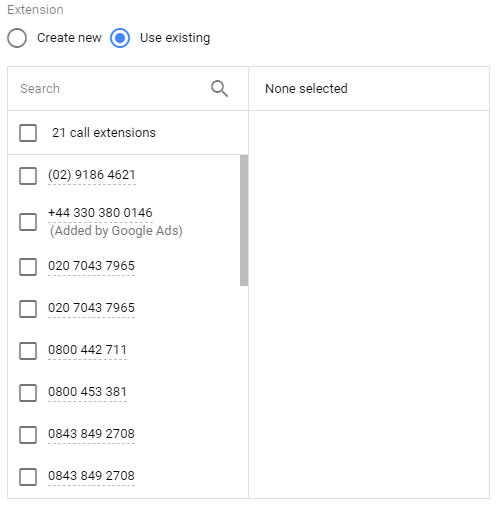Check the 0800 442 711 checkbox
499x512 pixels.
[x=28, y=351]
